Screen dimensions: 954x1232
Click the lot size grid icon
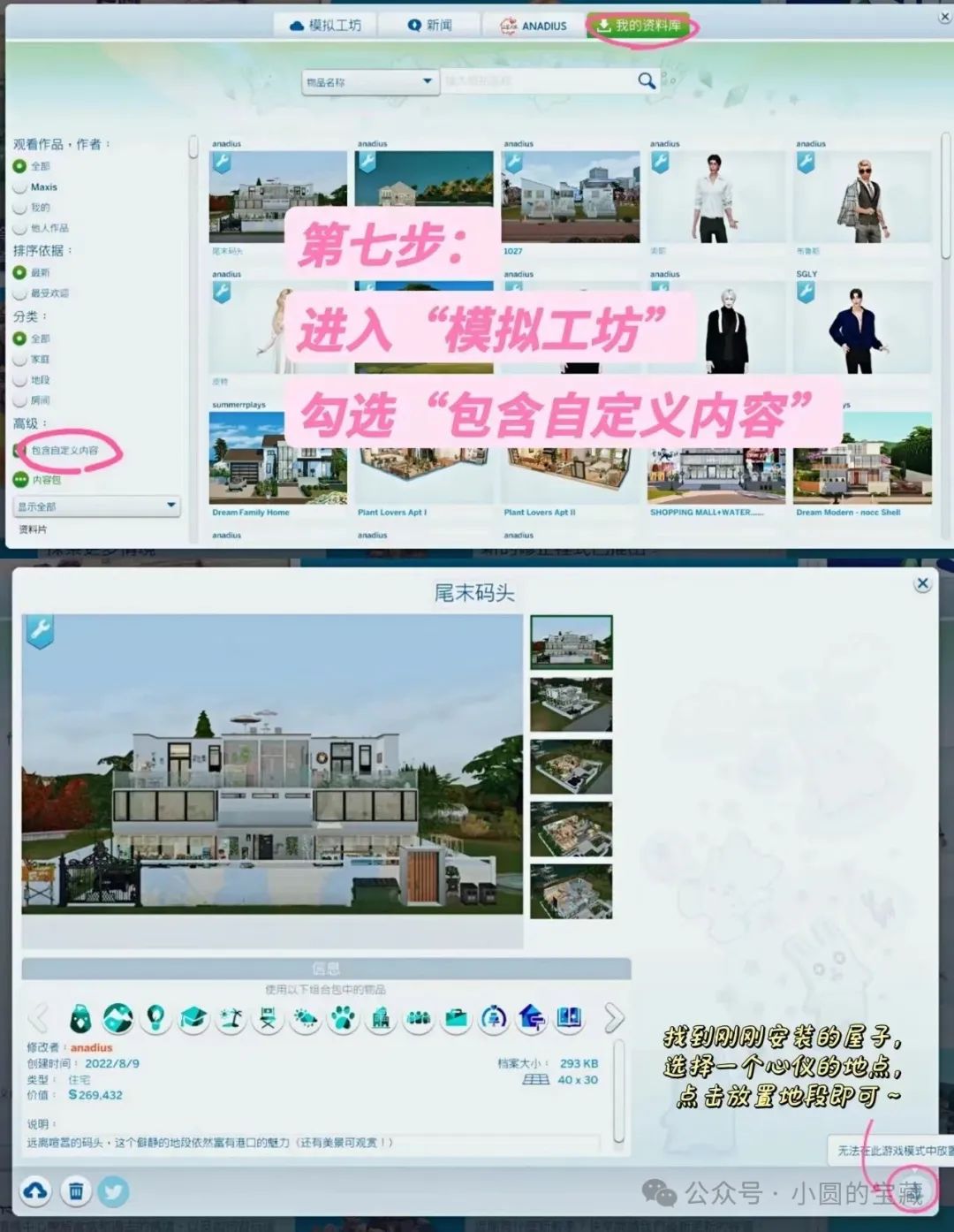(535, 1079)
